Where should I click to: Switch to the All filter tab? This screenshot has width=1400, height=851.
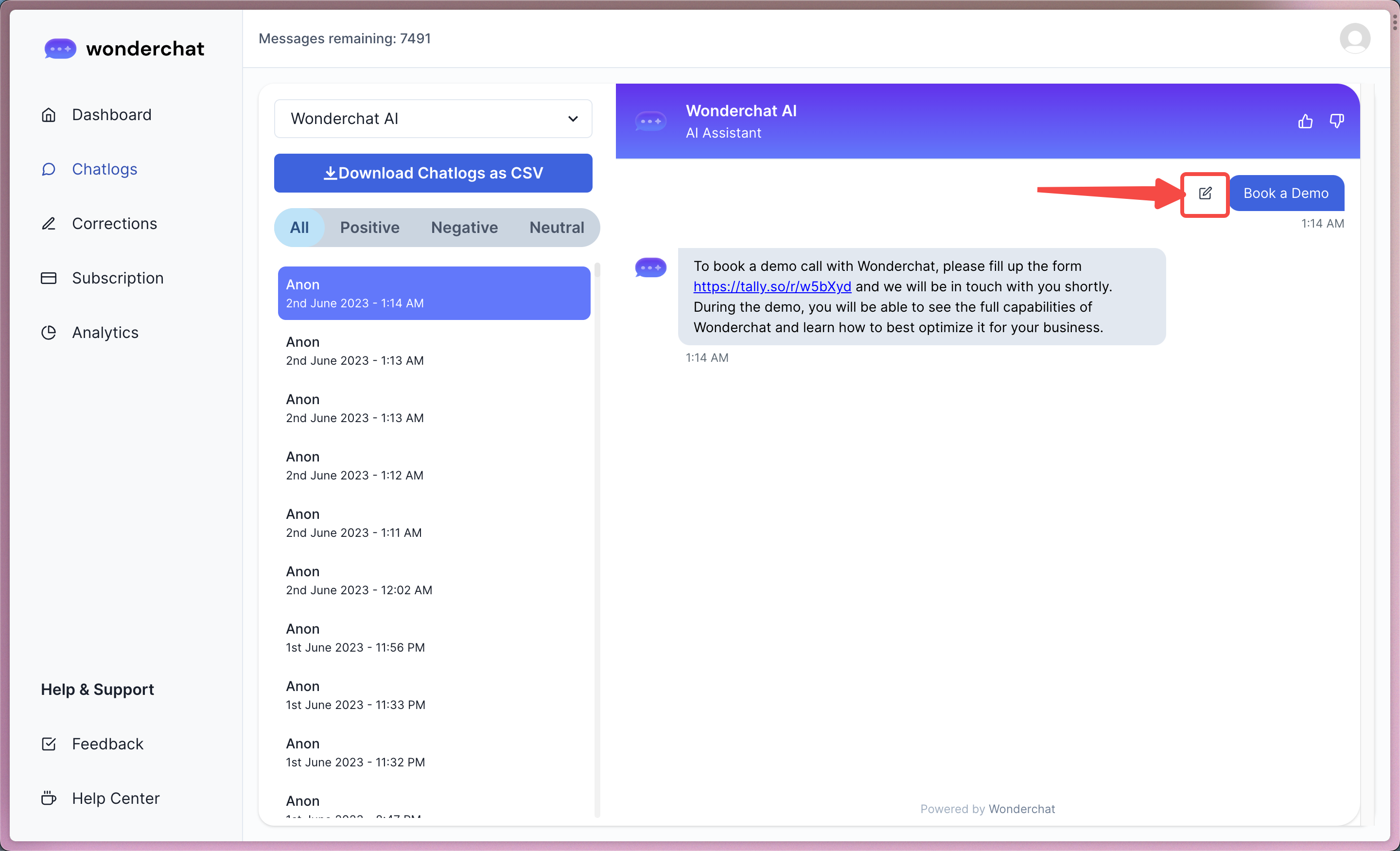(299, 228)
